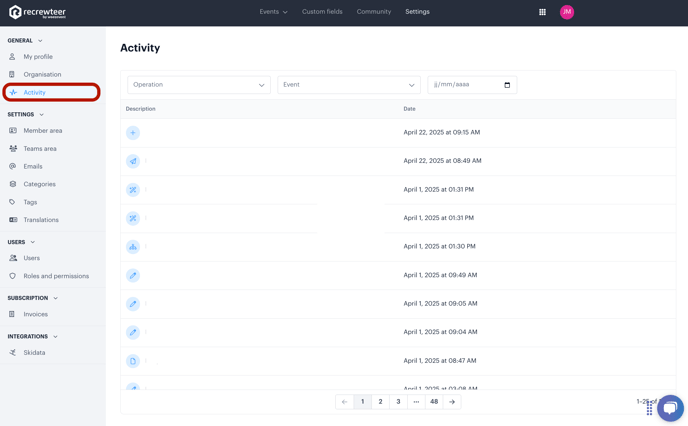
Task: Click the pencil icon for 09:04 AM entry
Action: 133,333
